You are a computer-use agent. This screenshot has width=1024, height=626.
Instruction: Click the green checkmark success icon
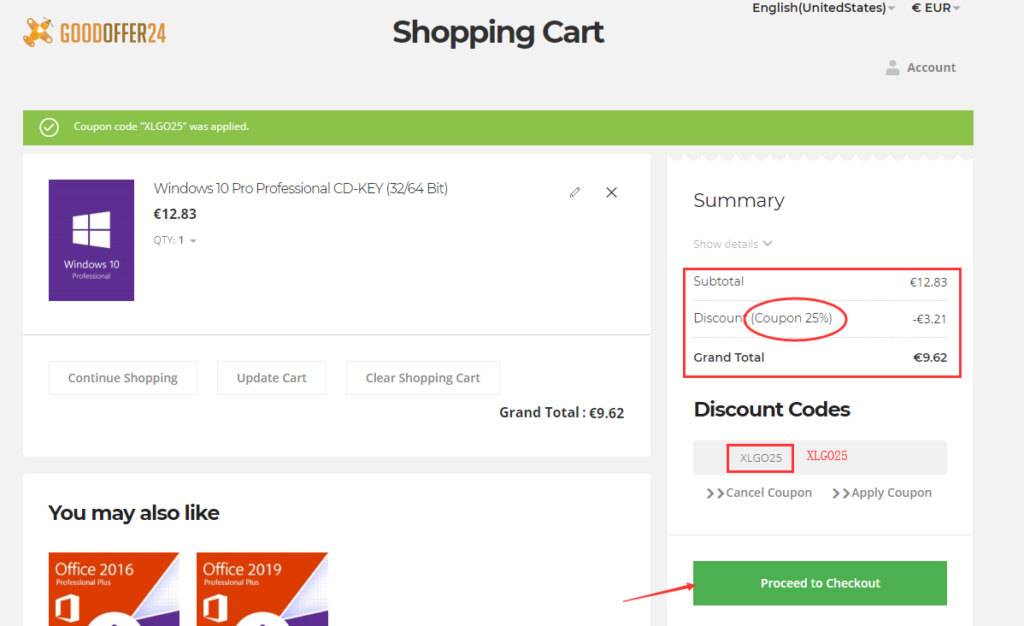[x=48, y=127]
